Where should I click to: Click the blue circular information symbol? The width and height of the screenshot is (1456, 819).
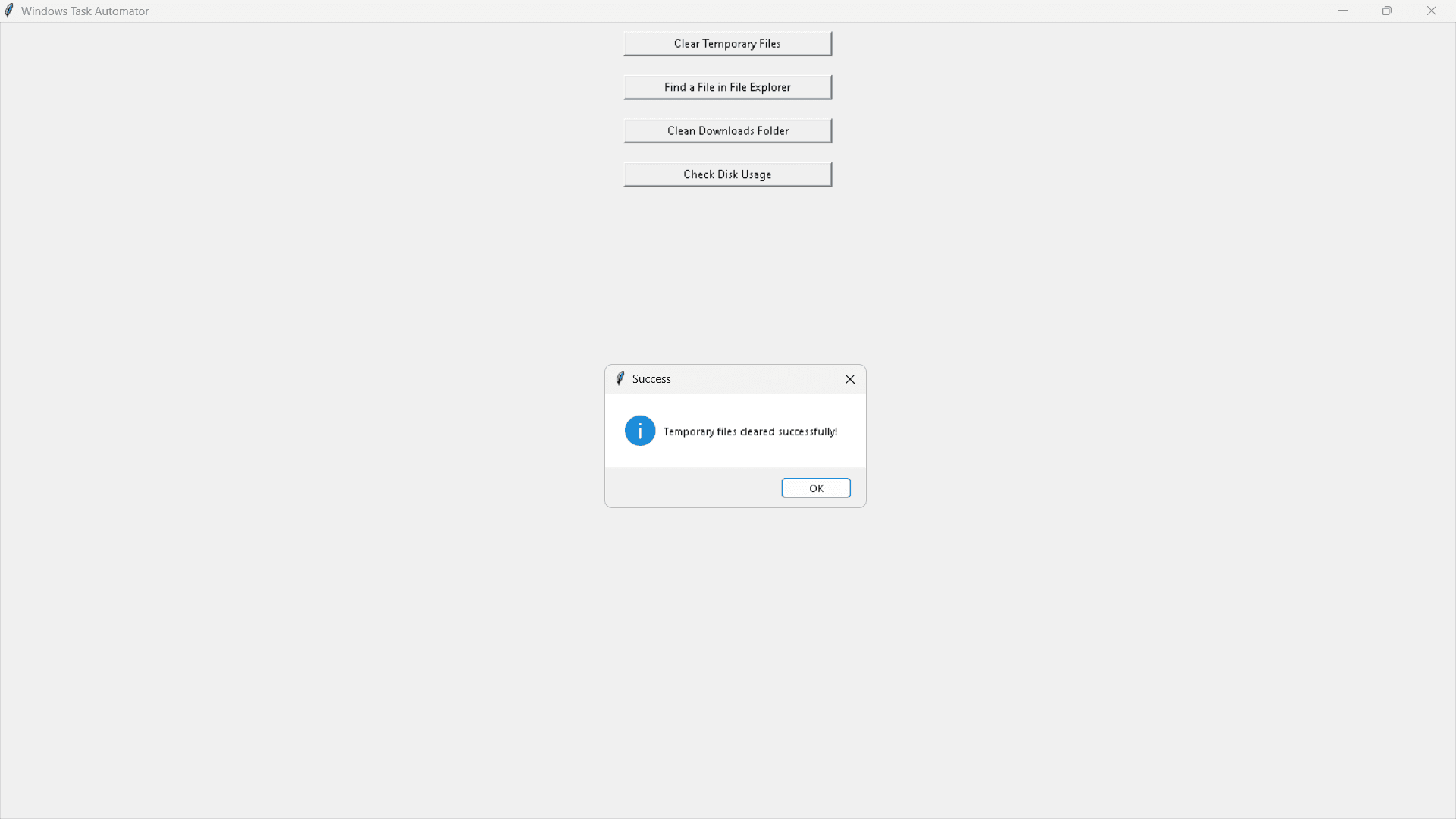(639, 431)
